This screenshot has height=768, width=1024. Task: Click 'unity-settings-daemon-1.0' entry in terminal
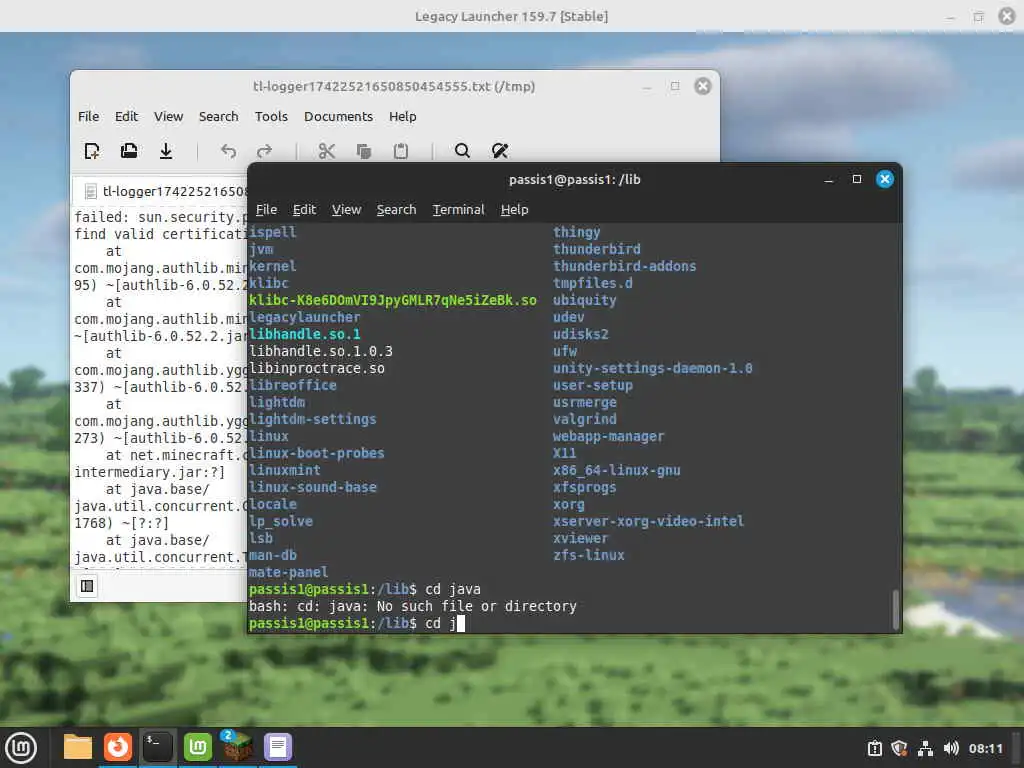(x=652, y=368)
